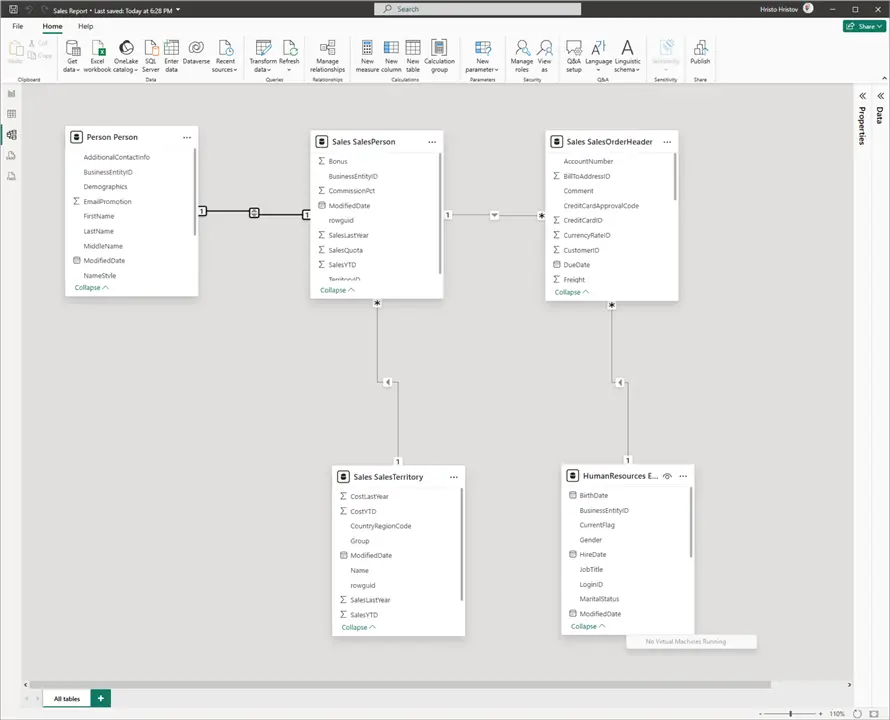Open the Help ribbon tab
Image resolution: width=890 pixels, height=720 pixels.
pos(86,26)
